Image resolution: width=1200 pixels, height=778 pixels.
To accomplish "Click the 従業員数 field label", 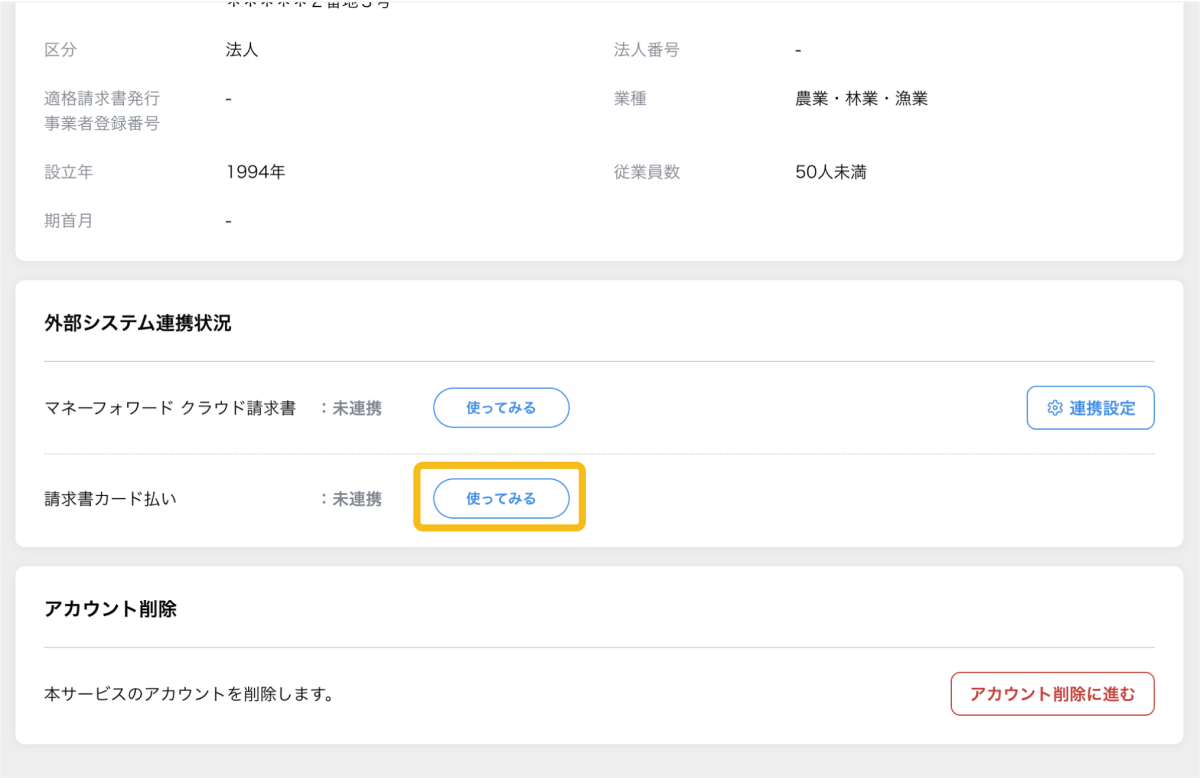I will point(646,172).
